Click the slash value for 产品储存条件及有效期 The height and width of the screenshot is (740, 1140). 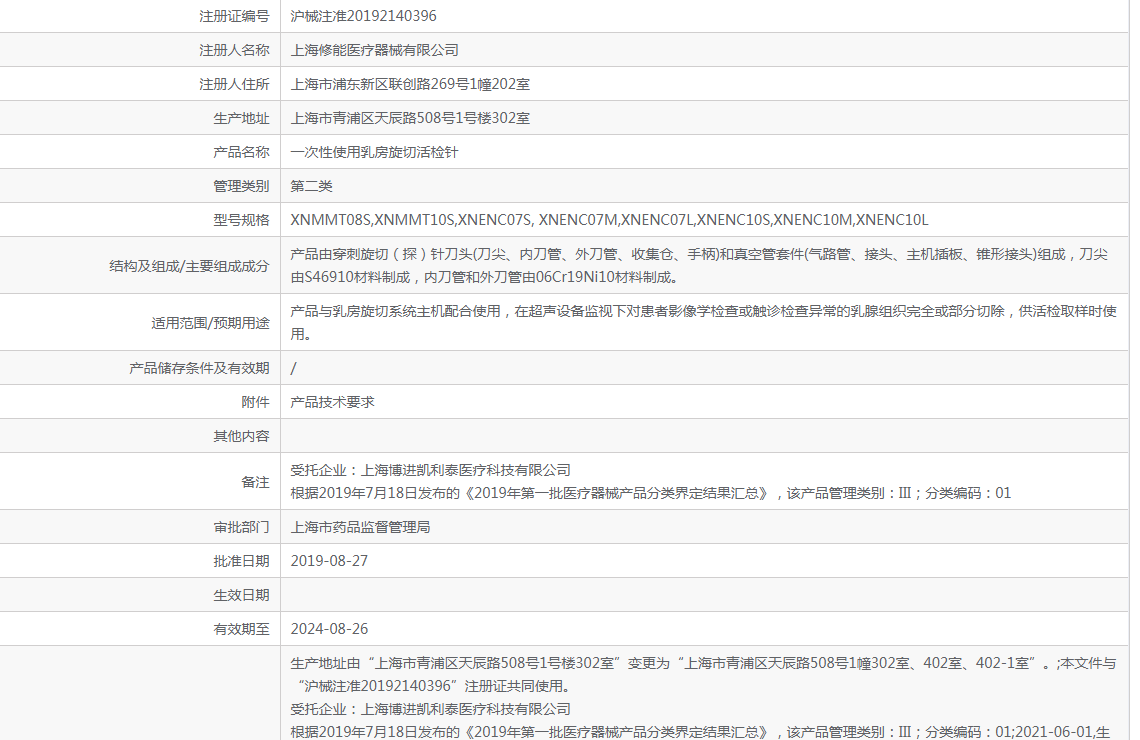point(294,369)
